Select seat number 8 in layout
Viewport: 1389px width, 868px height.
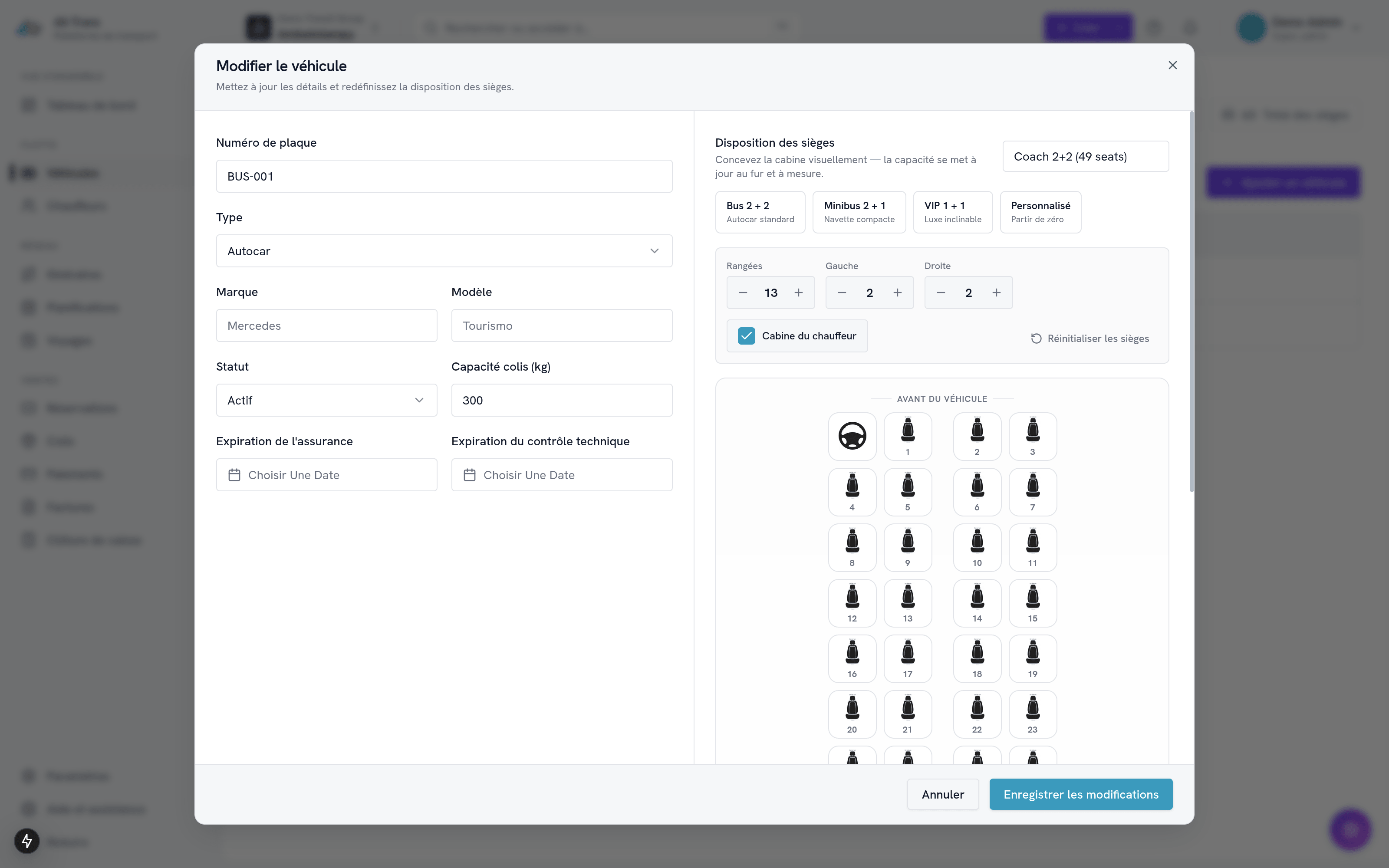[852, 548]
